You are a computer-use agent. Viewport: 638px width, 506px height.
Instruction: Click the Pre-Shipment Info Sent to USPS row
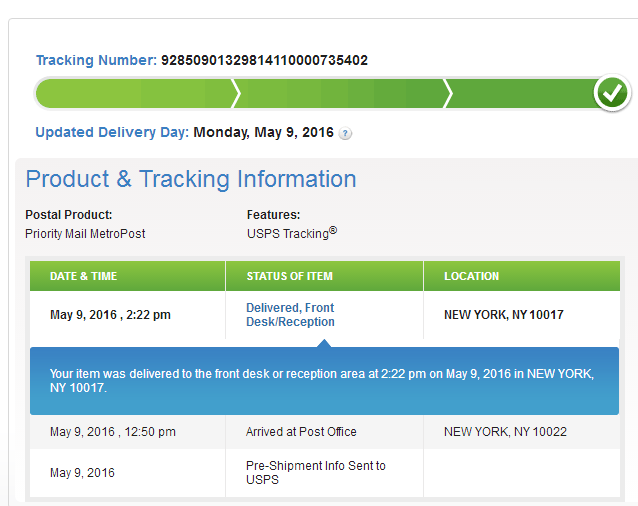coord(315,472)
